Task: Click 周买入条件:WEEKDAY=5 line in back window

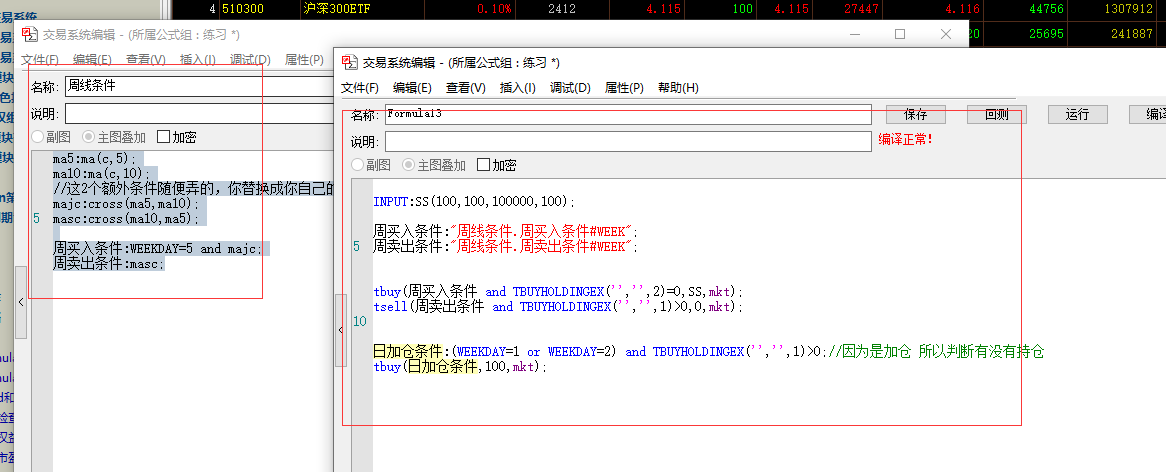Action: click(158, 248)
